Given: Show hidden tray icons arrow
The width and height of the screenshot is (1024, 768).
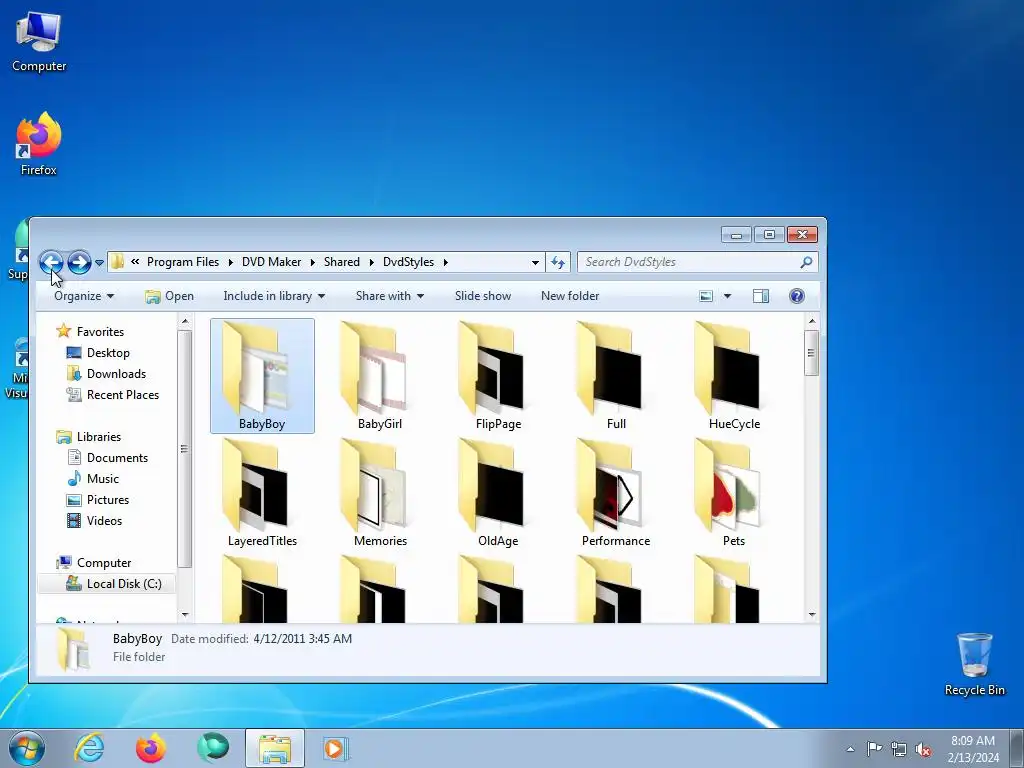Looking at the screenshot, I should pos(850,749).
